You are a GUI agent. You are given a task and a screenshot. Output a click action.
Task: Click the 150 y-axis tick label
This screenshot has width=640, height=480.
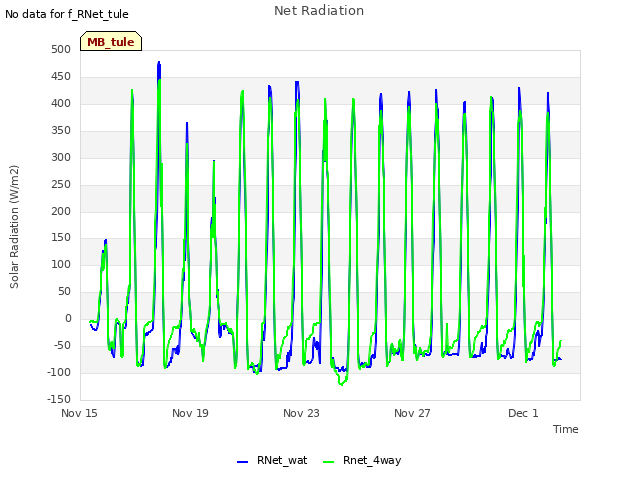61,238
